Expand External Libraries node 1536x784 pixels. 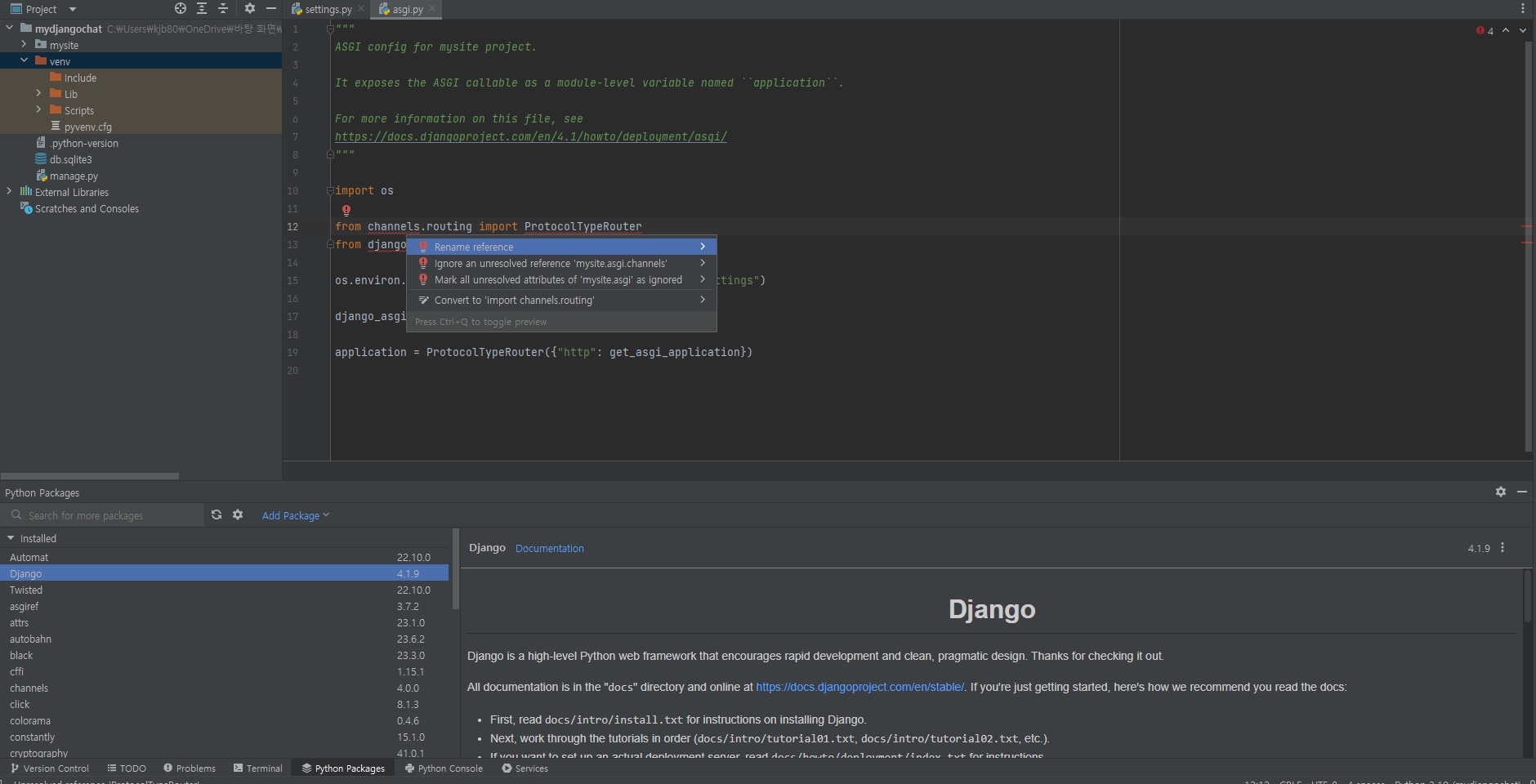click(x=10, y=191)
